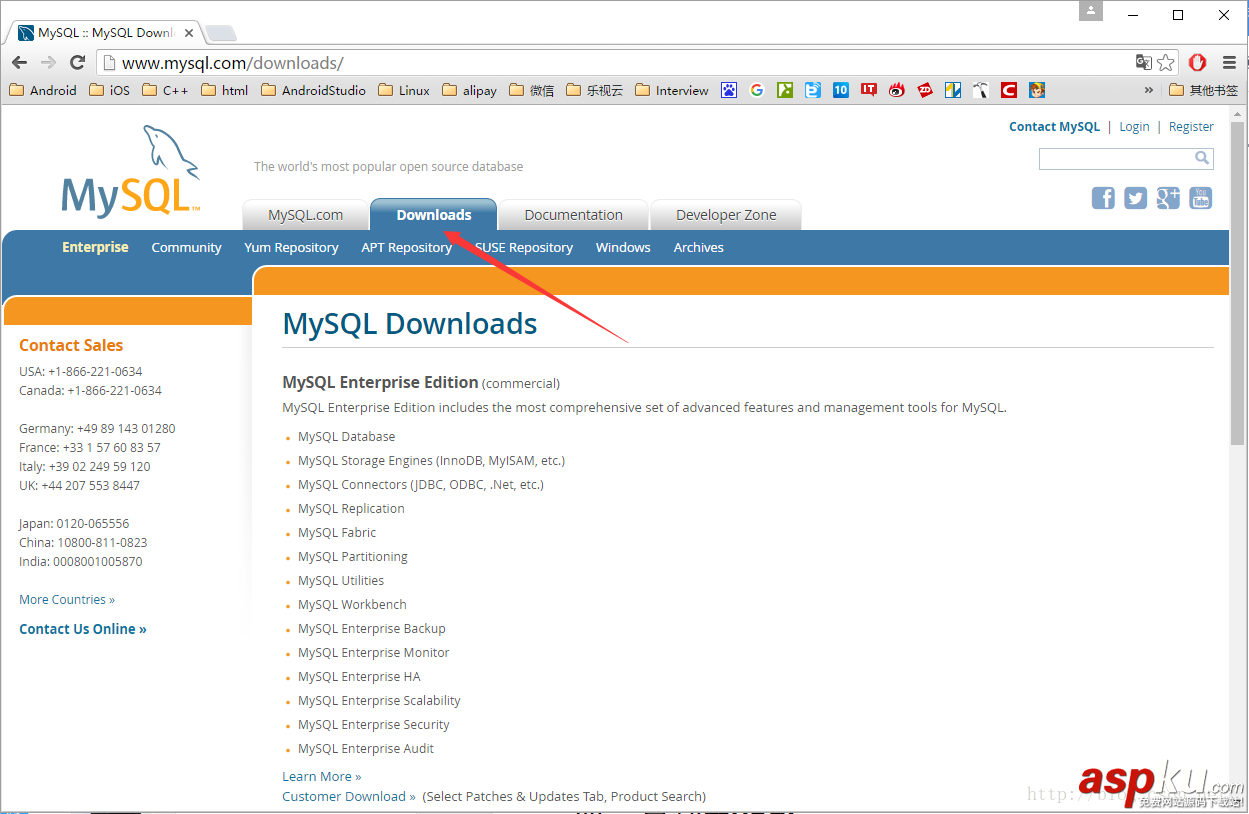The height and width of the screenshot is (814, 1249).
Task: Click the Register link
Action: pos(1191,127)
